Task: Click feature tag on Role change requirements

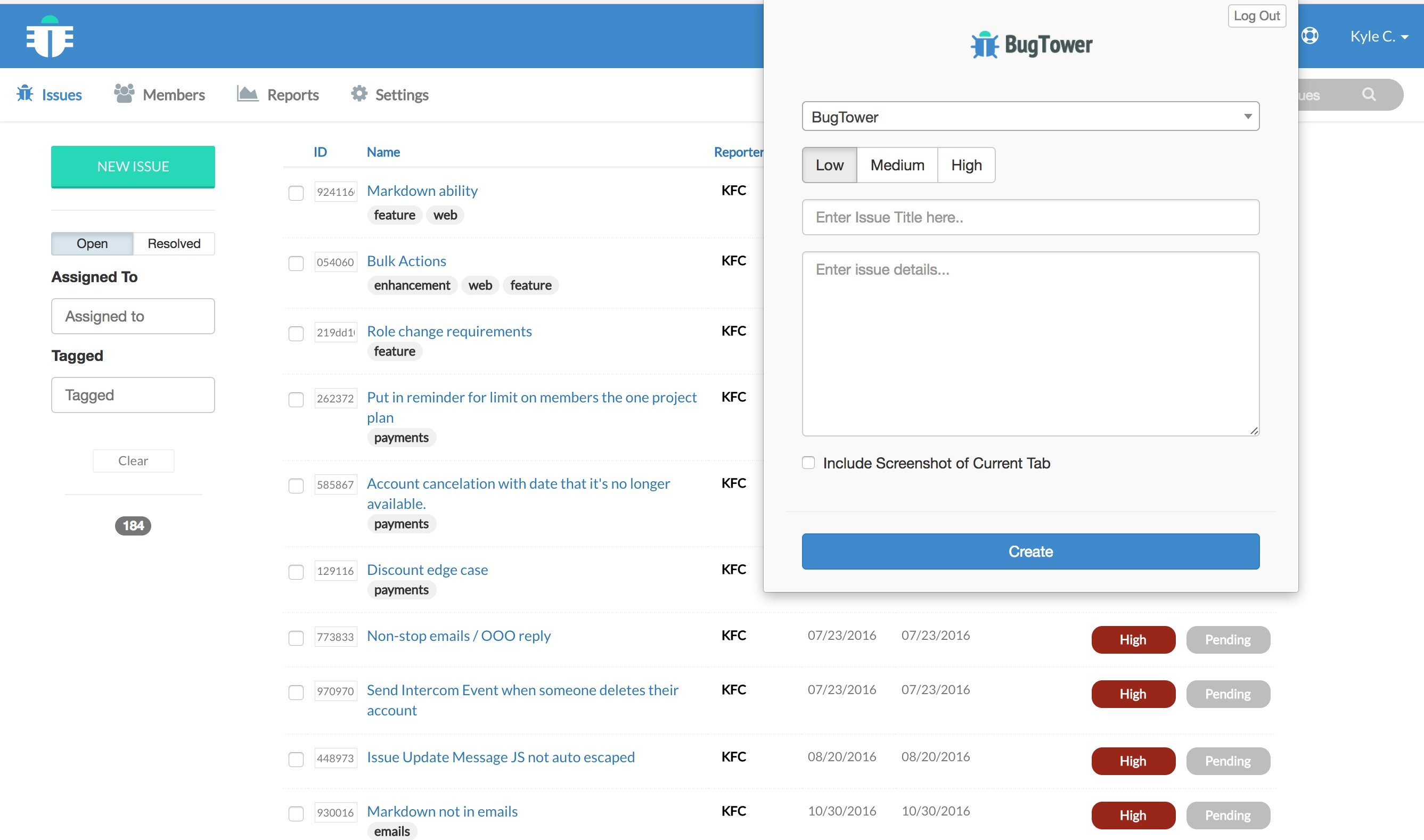Action: (x=395, y=351)
